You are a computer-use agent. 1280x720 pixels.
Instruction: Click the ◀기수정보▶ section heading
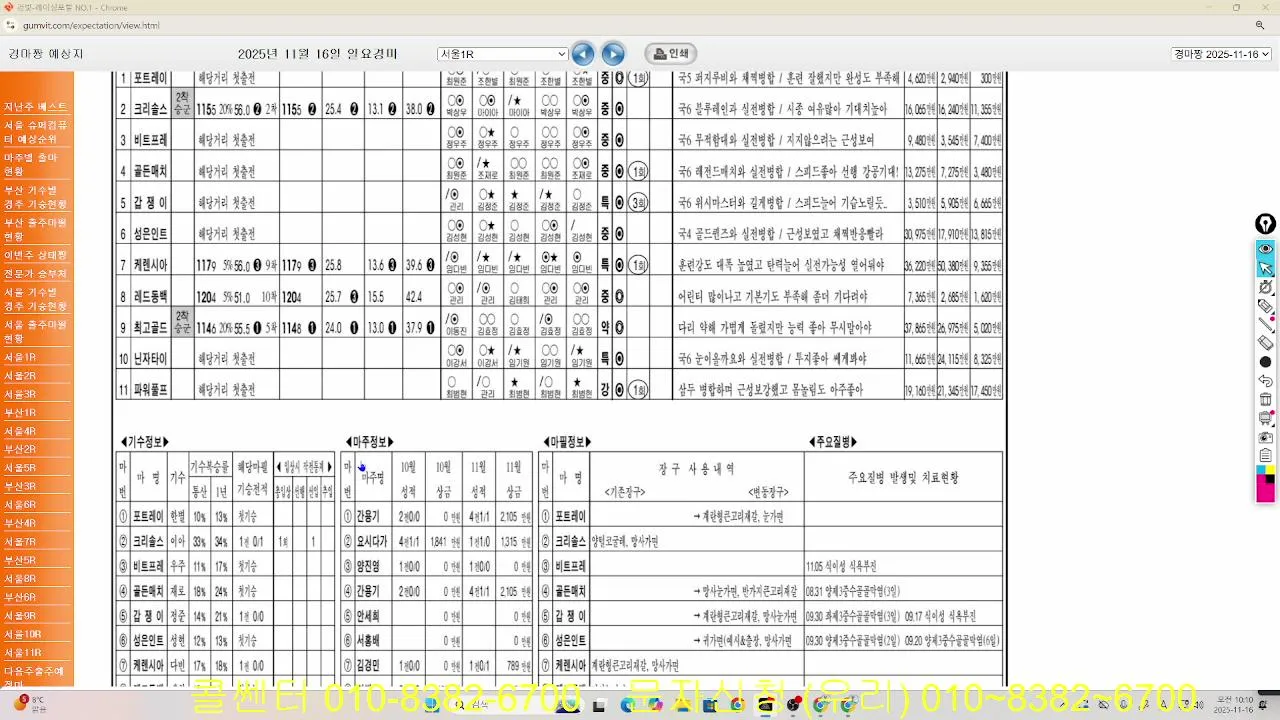tap(145, 441)
